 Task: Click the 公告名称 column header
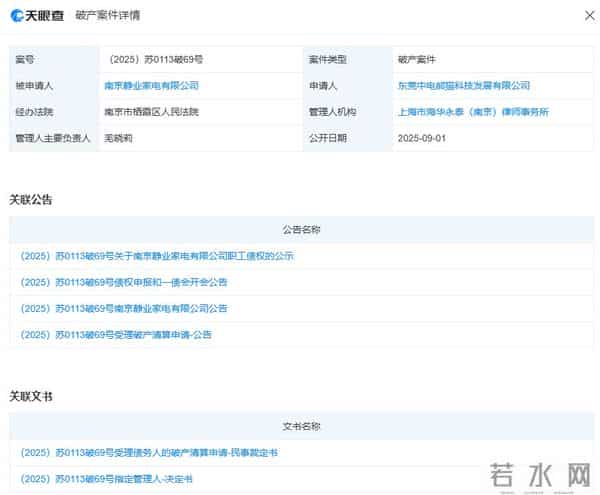coord(301,229)
